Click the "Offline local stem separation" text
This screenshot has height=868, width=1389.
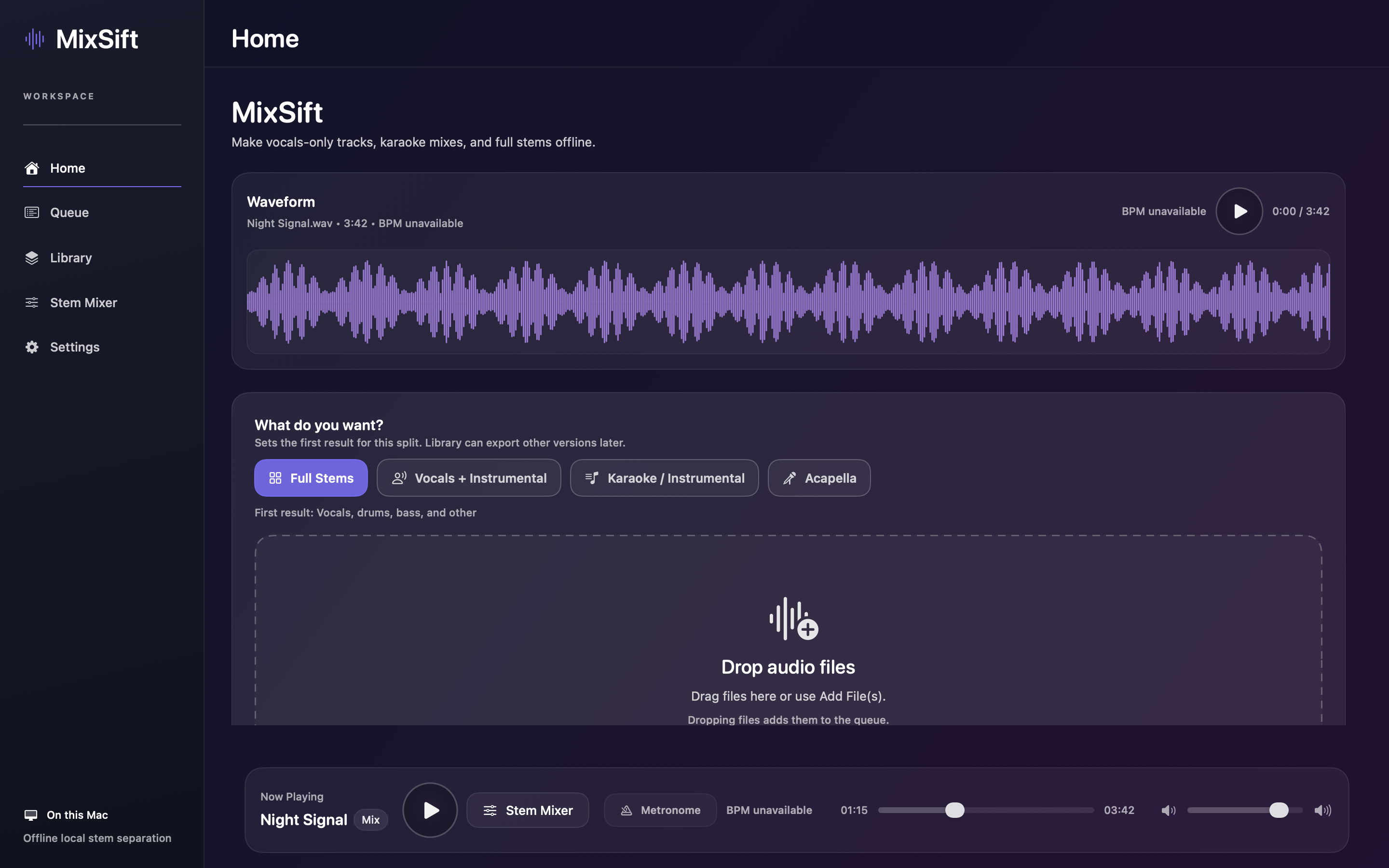pyautogui.click(x=97, y=838)
